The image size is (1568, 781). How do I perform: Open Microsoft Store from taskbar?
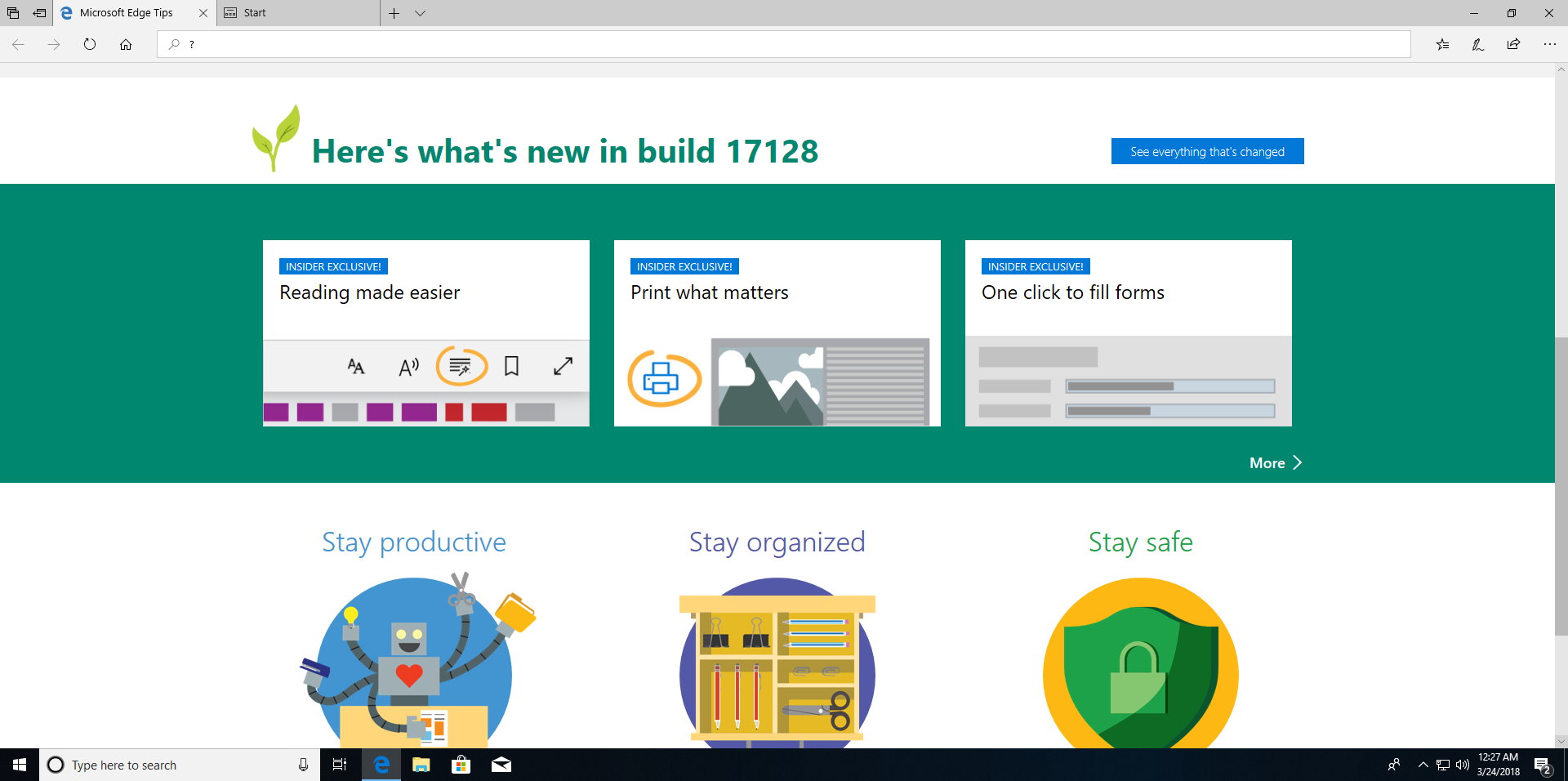pos(461,765)
